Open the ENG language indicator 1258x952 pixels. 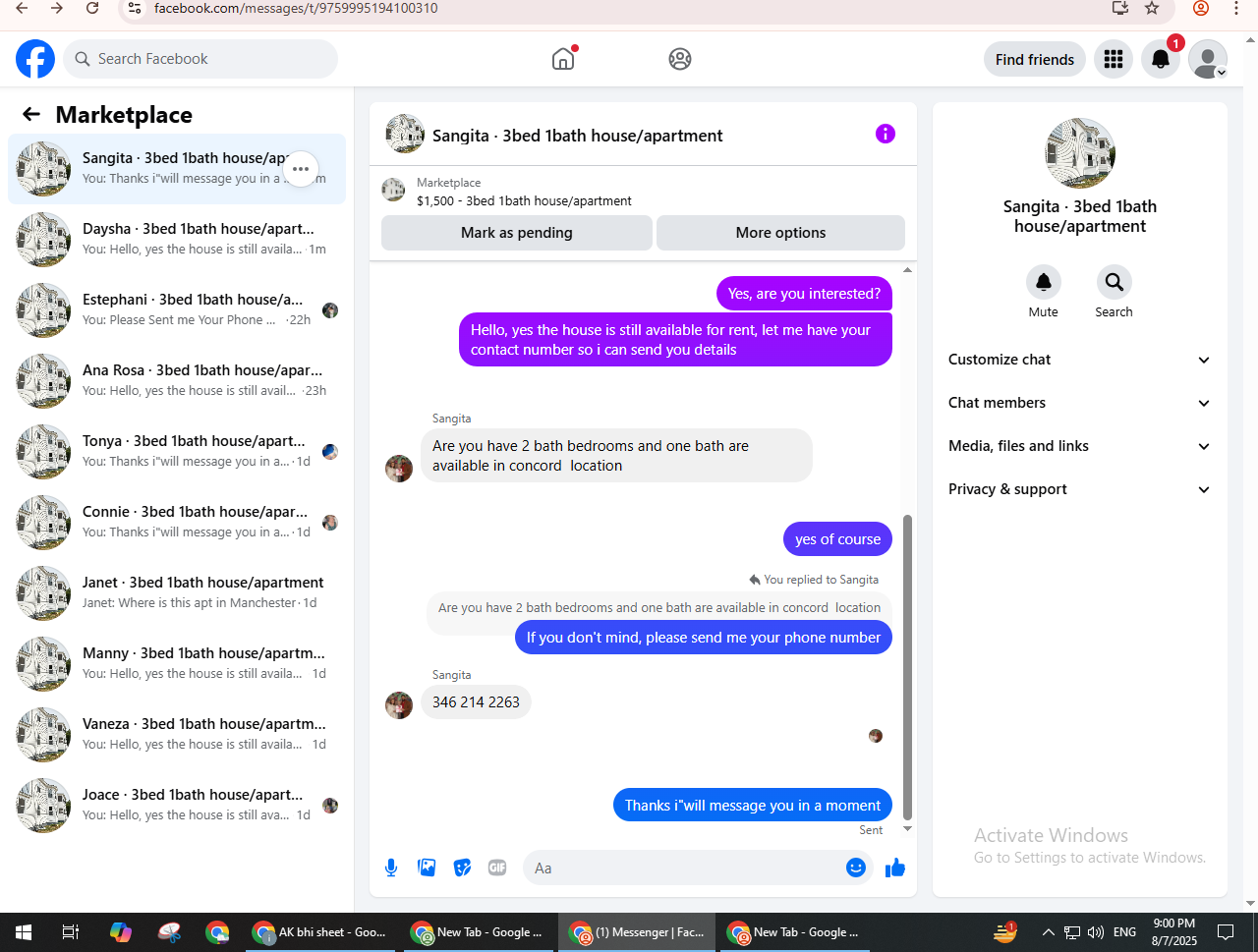1125,932
